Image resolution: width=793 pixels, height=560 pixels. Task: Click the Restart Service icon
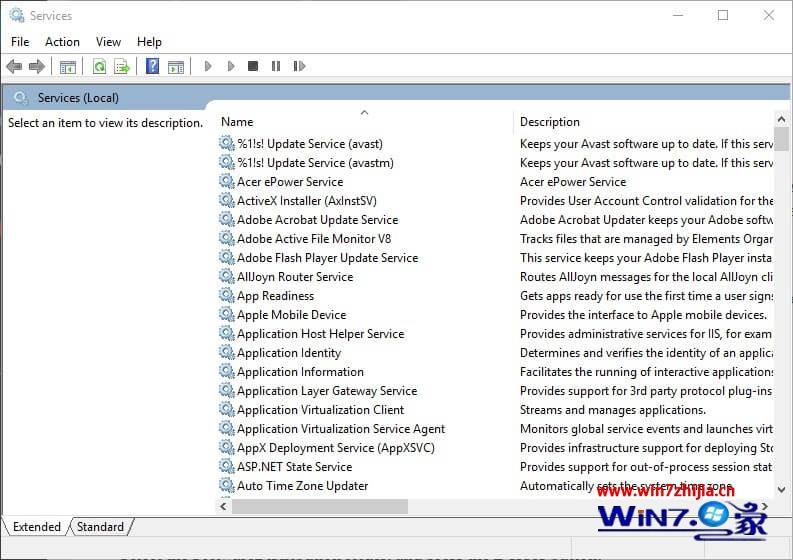pyautogui.click(x=299, y=66)
